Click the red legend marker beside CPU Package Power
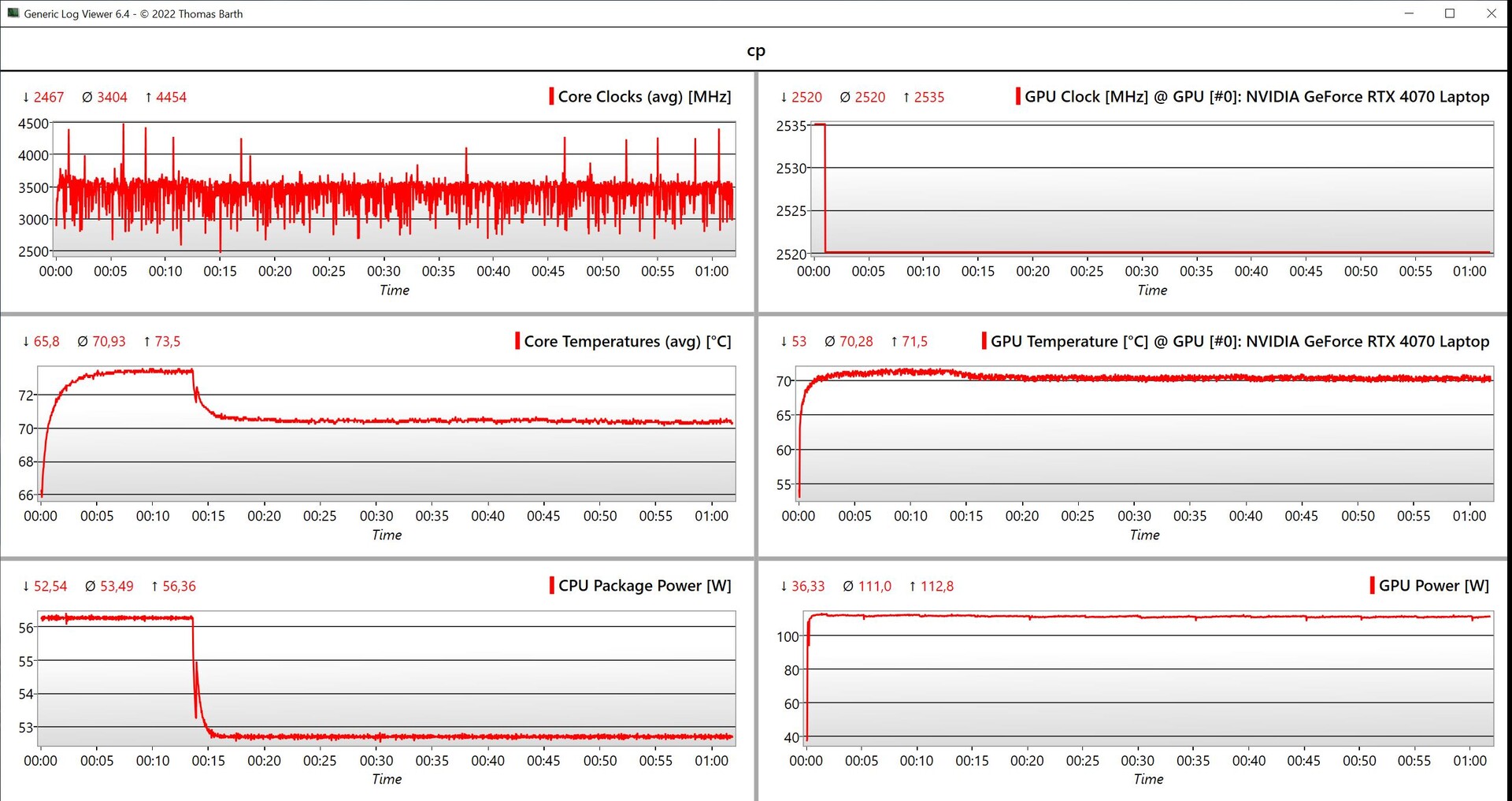The height and width of the screenshot is (801, 1512). point(551,585)
